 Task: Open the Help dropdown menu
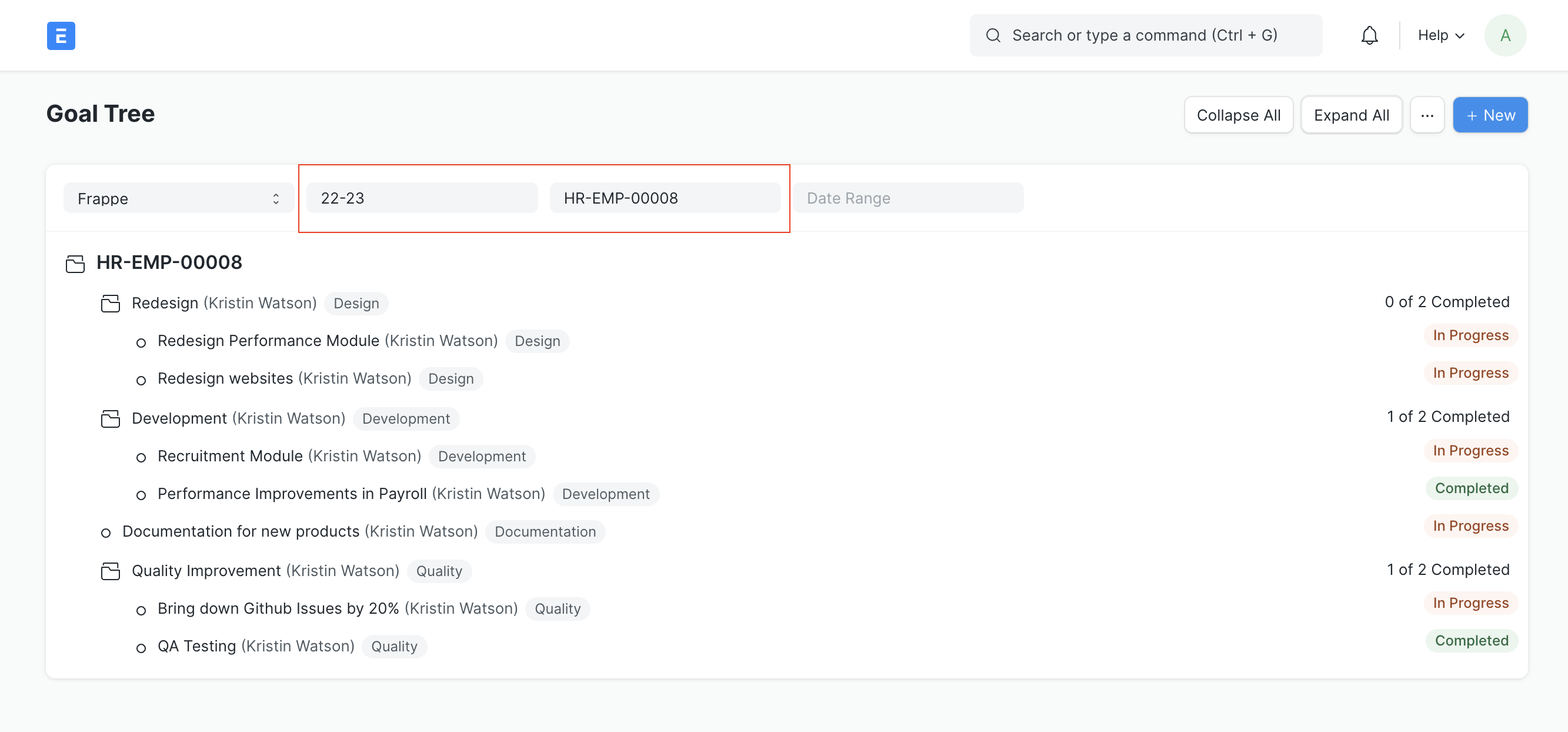[x=1440, y=36]
